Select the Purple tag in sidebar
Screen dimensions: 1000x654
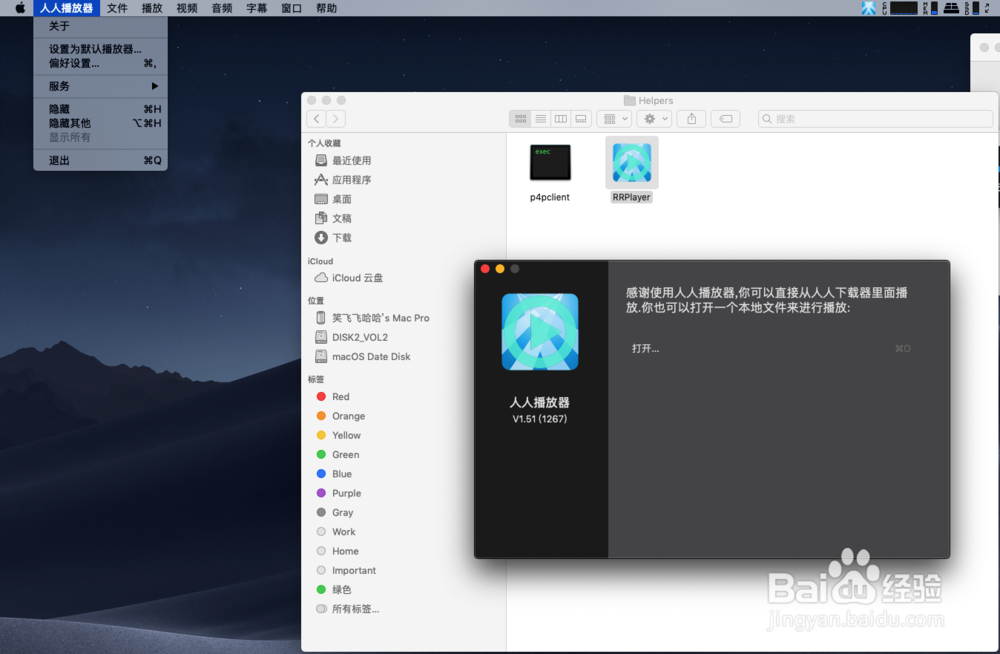339,493
